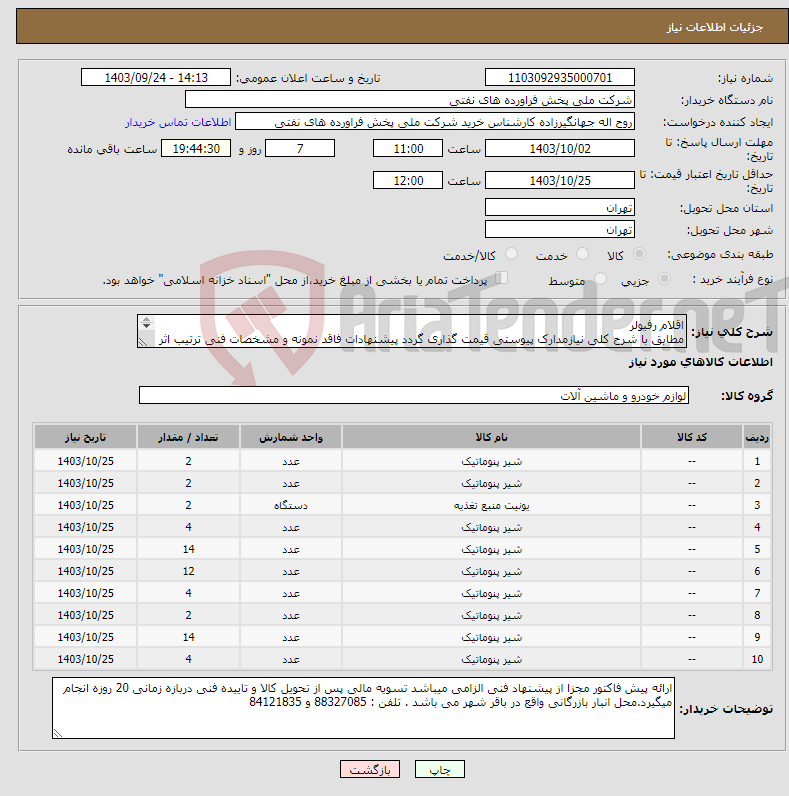Click item name شیر پنوماتیک in row 7
The height and width of the screenshot is (796, 789).
[x=491, y=593]
